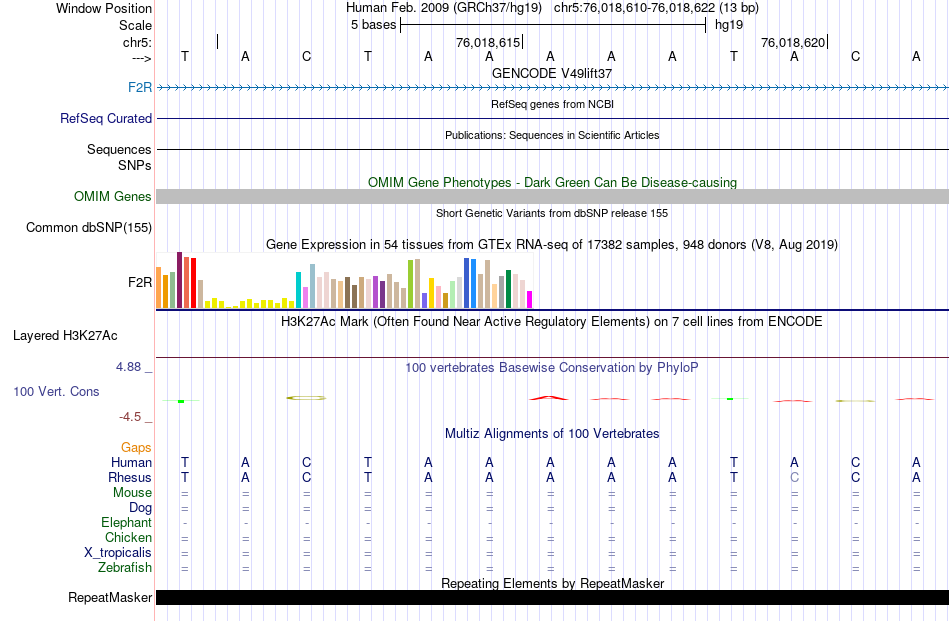The width and height of the screenshot is (950, 621).
Task: Click the SNPs track label
Action: coord(135,165)
